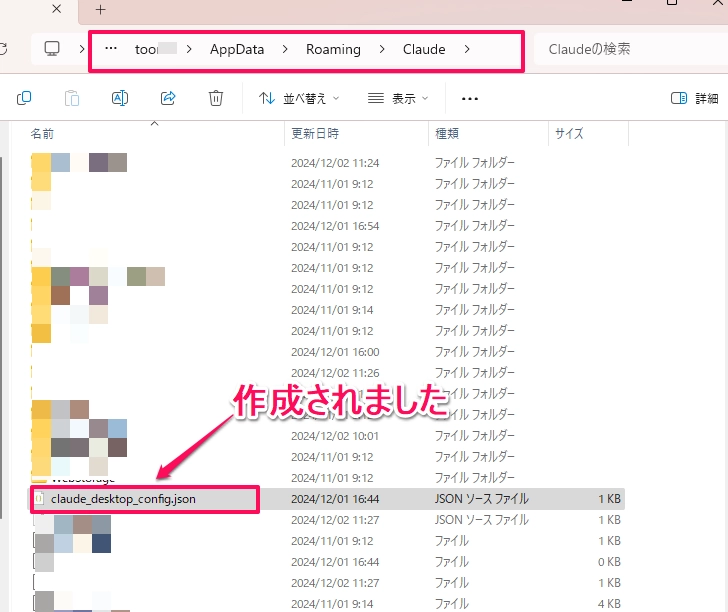Click the Claudeの検索 search box

click(x=630, y=49)
